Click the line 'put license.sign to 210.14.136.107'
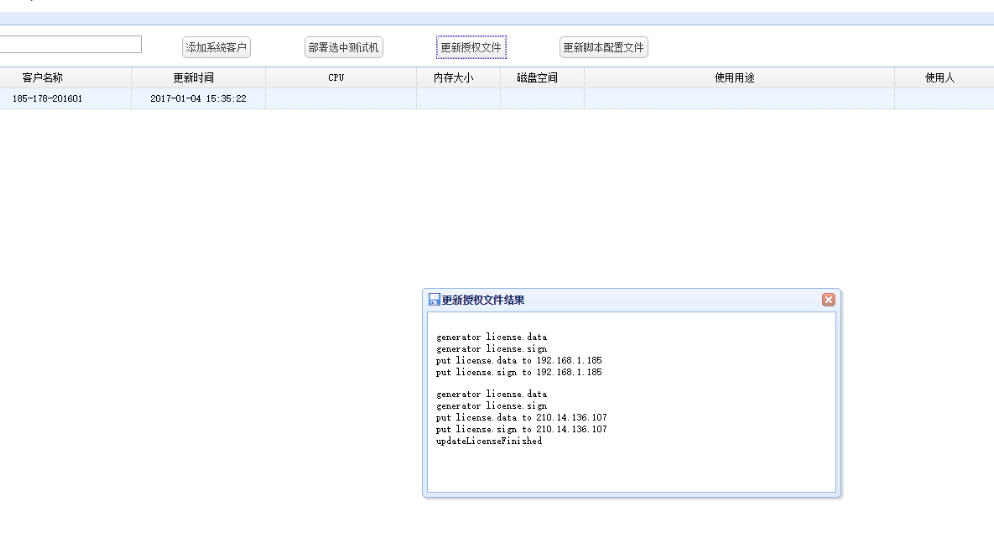This screenshot has width=994, height=538. [521, 430]
